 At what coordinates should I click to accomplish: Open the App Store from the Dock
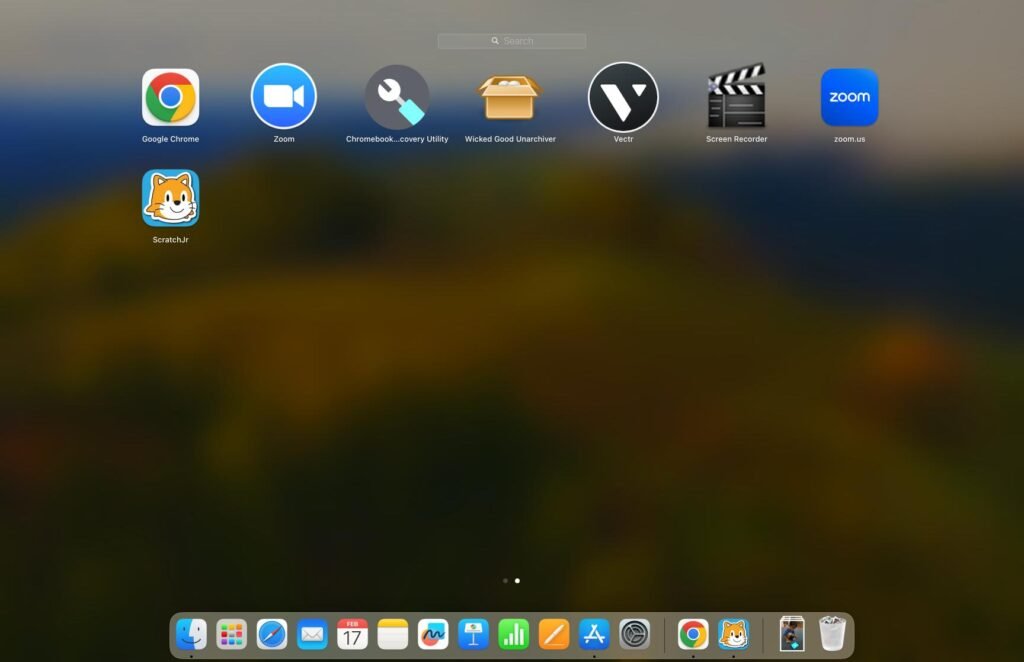click(x=594, y=634)
